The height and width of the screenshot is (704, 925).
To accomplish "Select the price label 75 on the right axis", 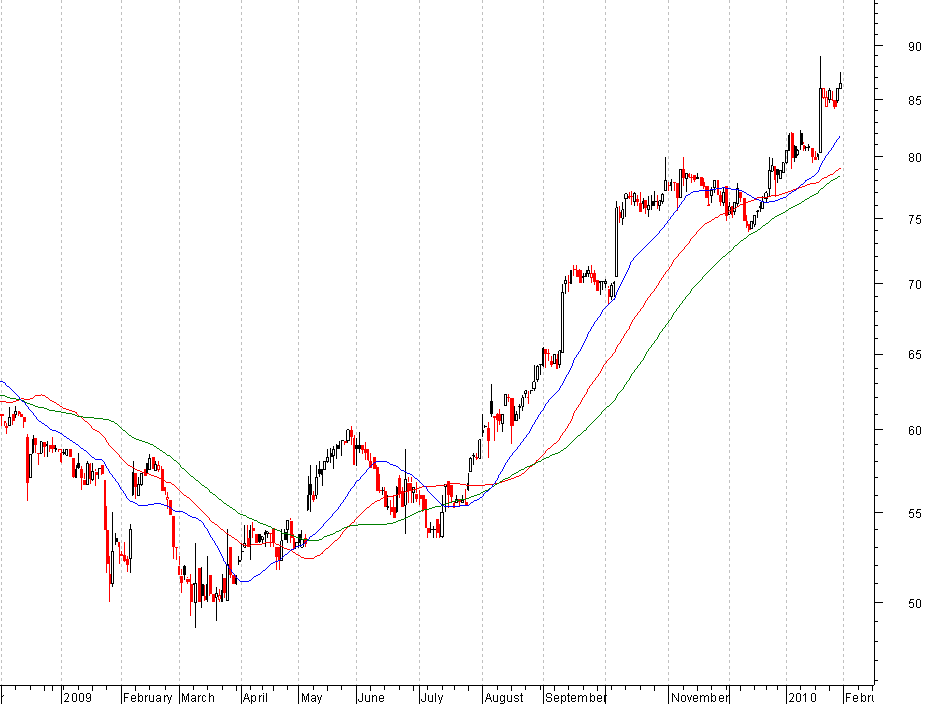I will coord(914,220).
